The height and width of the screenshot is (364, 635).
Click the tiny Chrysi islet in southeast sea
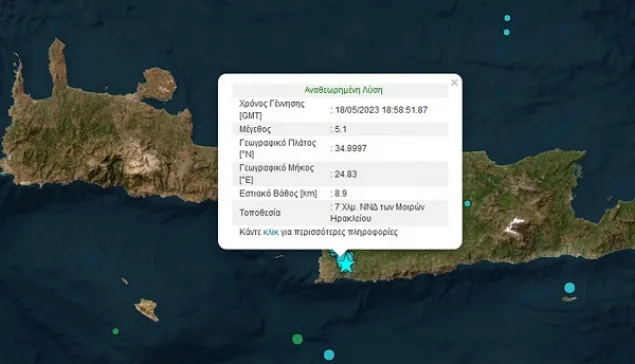(x=569, y=299)
